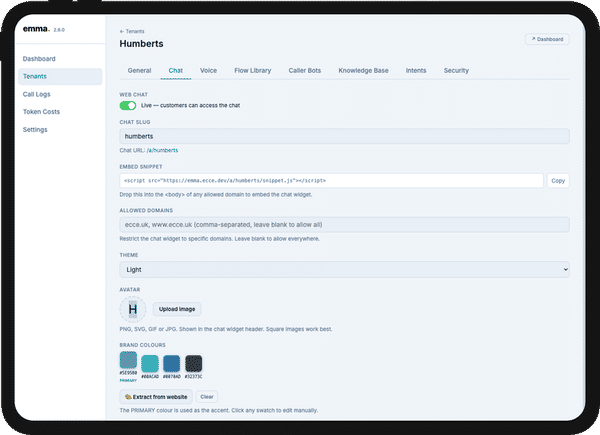Open Call Logs in the sidebar
The image size is (600, 435).
(36, 94)
